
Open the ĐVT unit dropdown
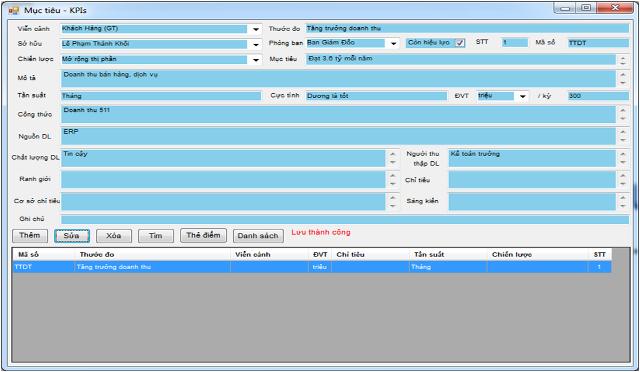coord(522,96)
